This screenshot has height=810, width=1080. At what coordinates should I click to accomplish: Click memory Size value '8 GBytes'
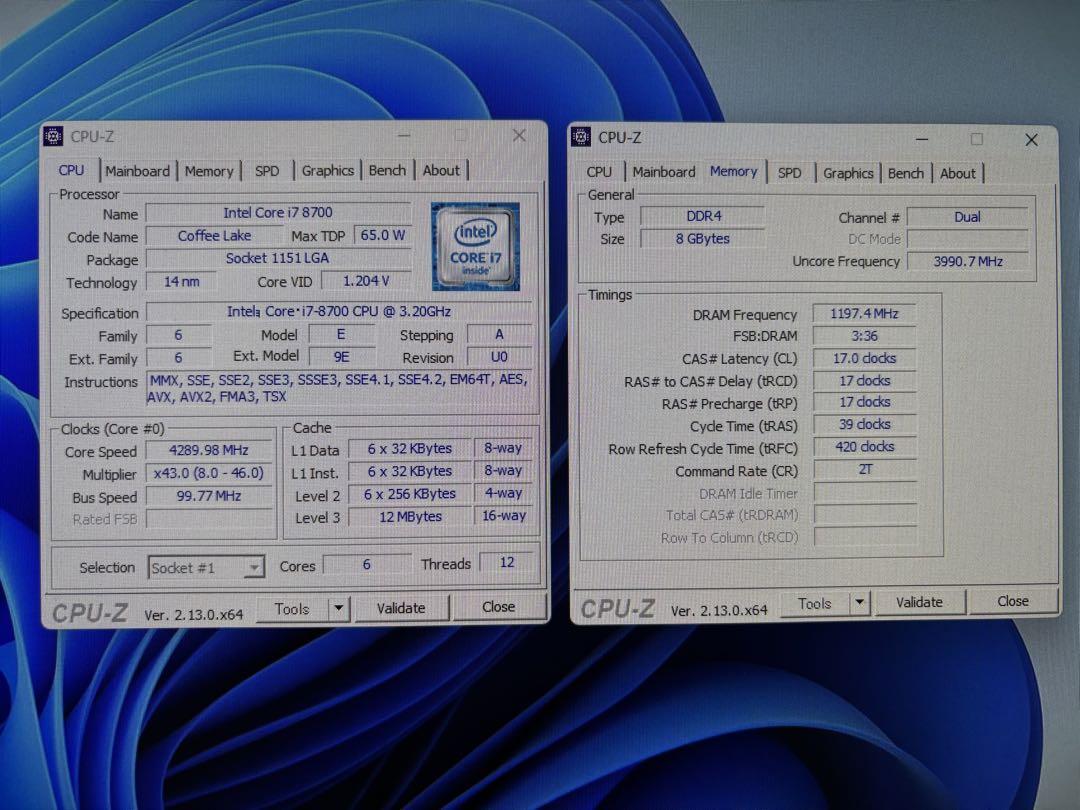703,239
